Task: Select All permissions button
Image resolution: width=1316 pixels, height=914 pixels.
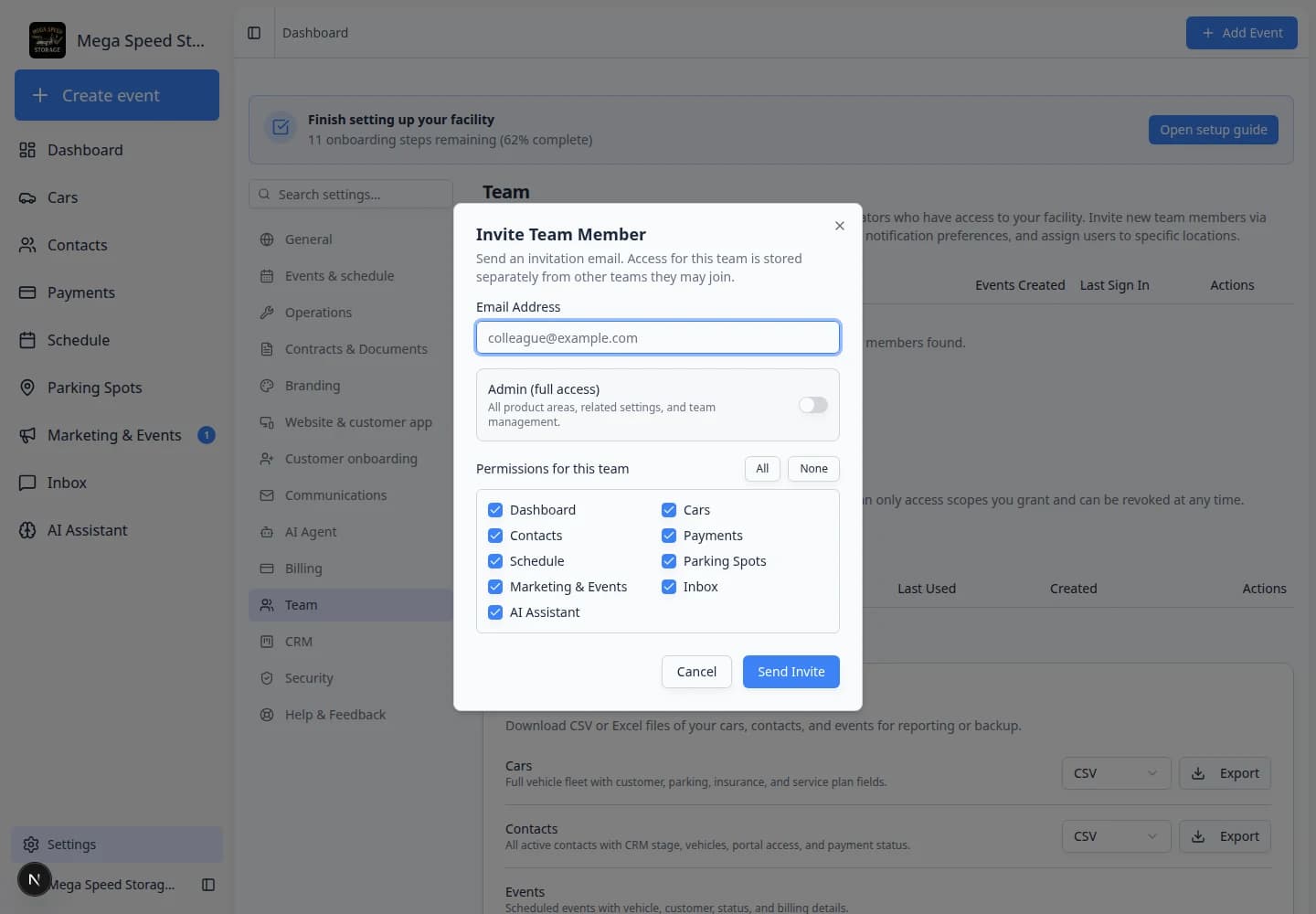Action: 762,469
